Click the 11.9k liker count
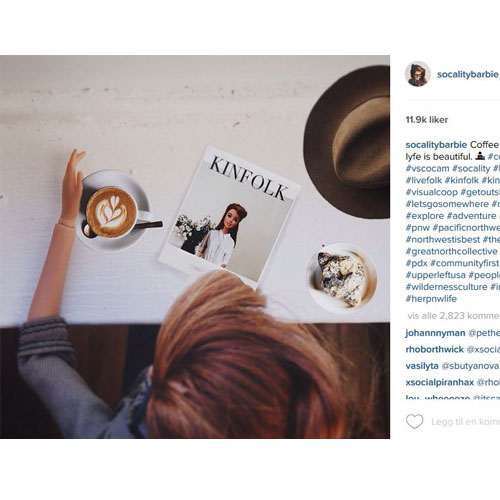Viewport: 500px width, 500px height. [427, 120]
